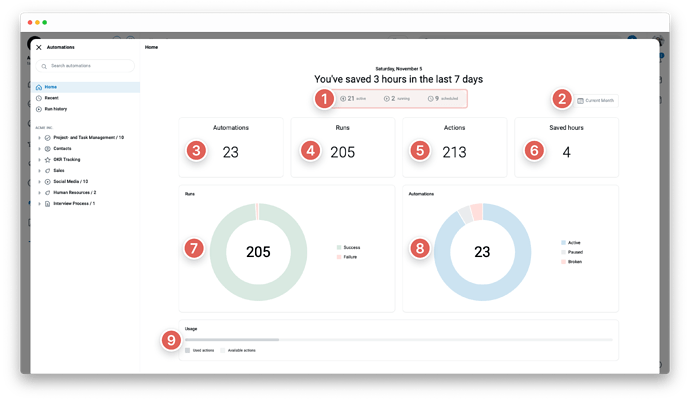Click the blue active ring in Automations chart
Screen dimensions: 690x401
click(x=482, y=293)
